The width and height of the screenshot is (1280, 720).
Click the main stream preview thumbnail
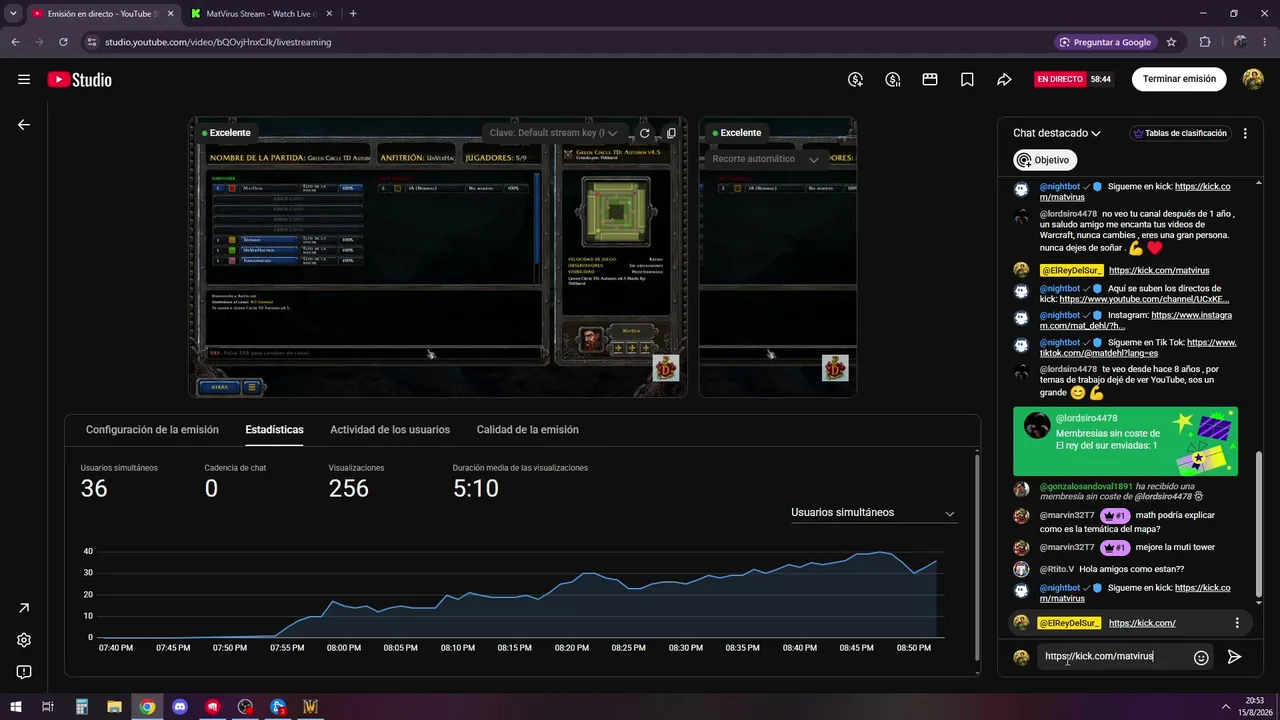pos(438,257)
